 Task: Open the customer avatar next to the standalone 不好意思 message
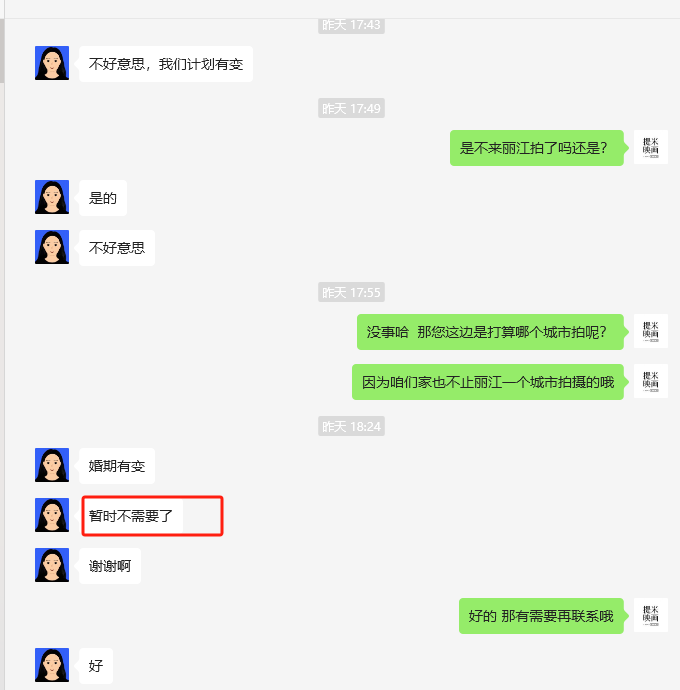coord(52,247)
